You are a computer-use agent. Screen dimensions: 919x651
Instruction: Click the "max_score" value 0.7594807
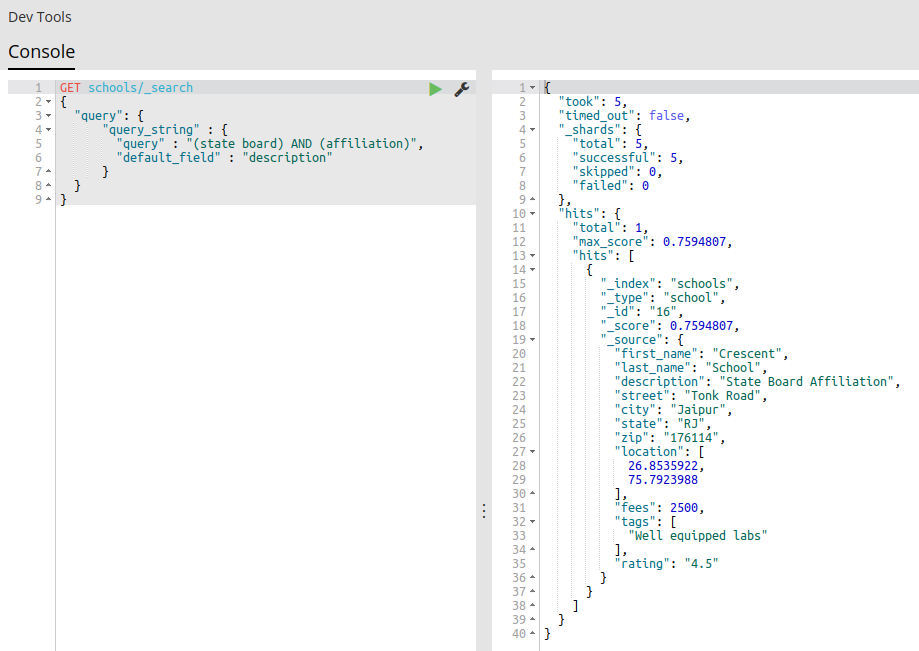695,242
